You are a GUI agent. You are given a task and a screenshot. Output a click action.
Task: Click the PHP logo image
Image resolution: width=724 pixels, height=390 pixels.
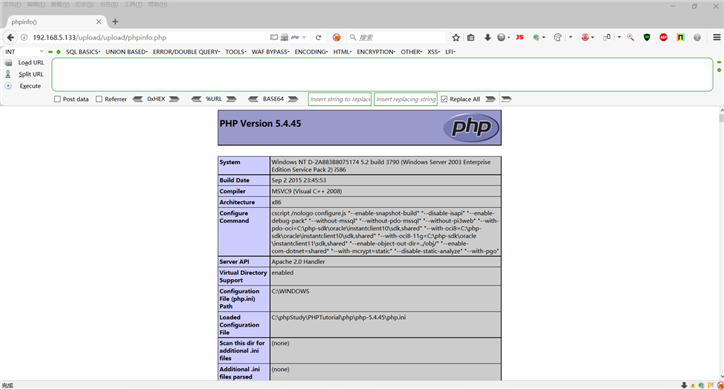point(471,127)
